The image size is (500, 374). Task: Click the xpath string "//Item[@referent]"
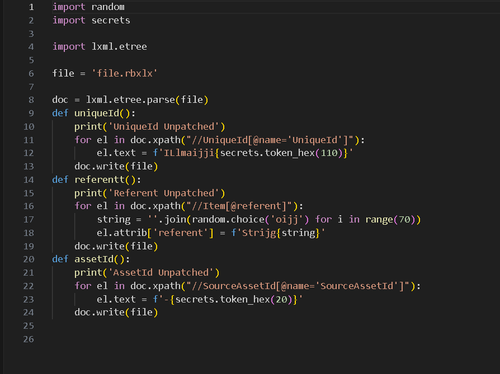click(239, 206)
